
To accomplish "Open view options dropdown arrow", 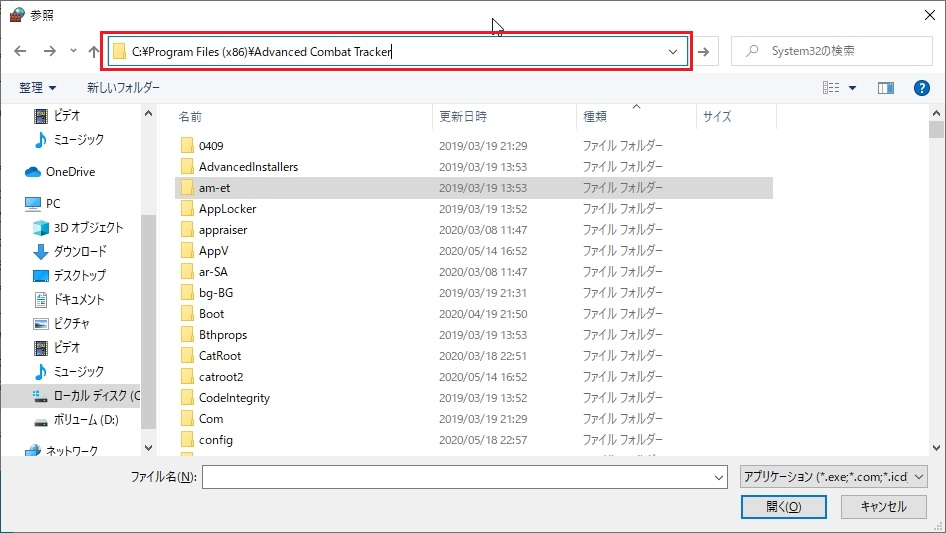I will pos(852,88).
